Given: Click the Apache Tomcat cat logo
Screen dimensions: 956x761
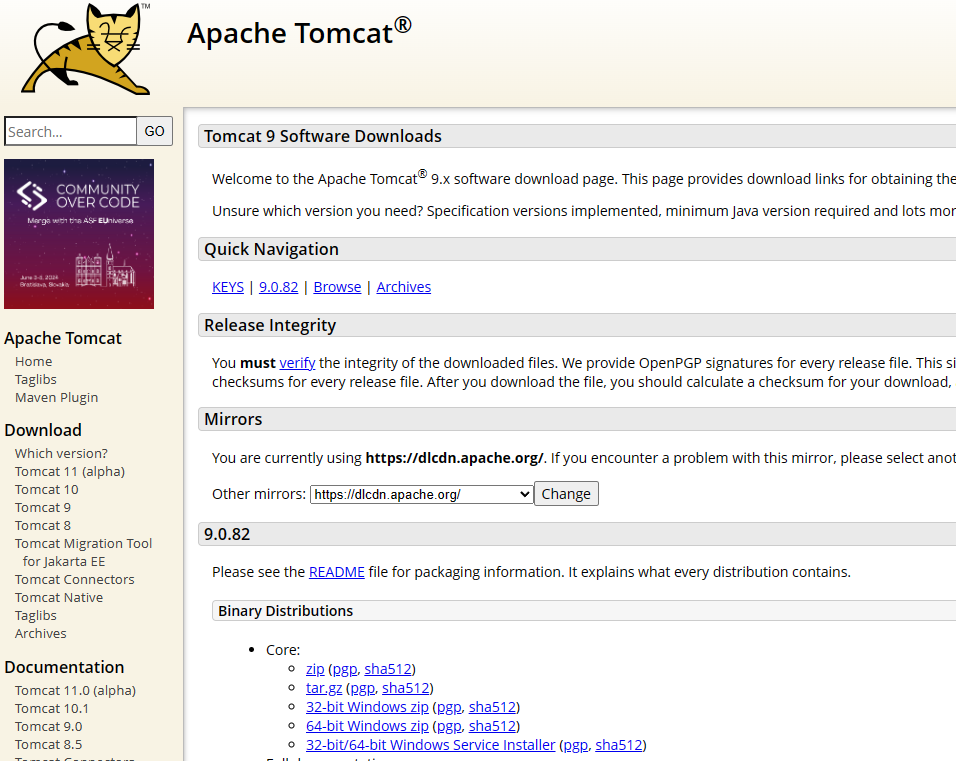Looking at the screenshot, I should (x=86, y=49).
